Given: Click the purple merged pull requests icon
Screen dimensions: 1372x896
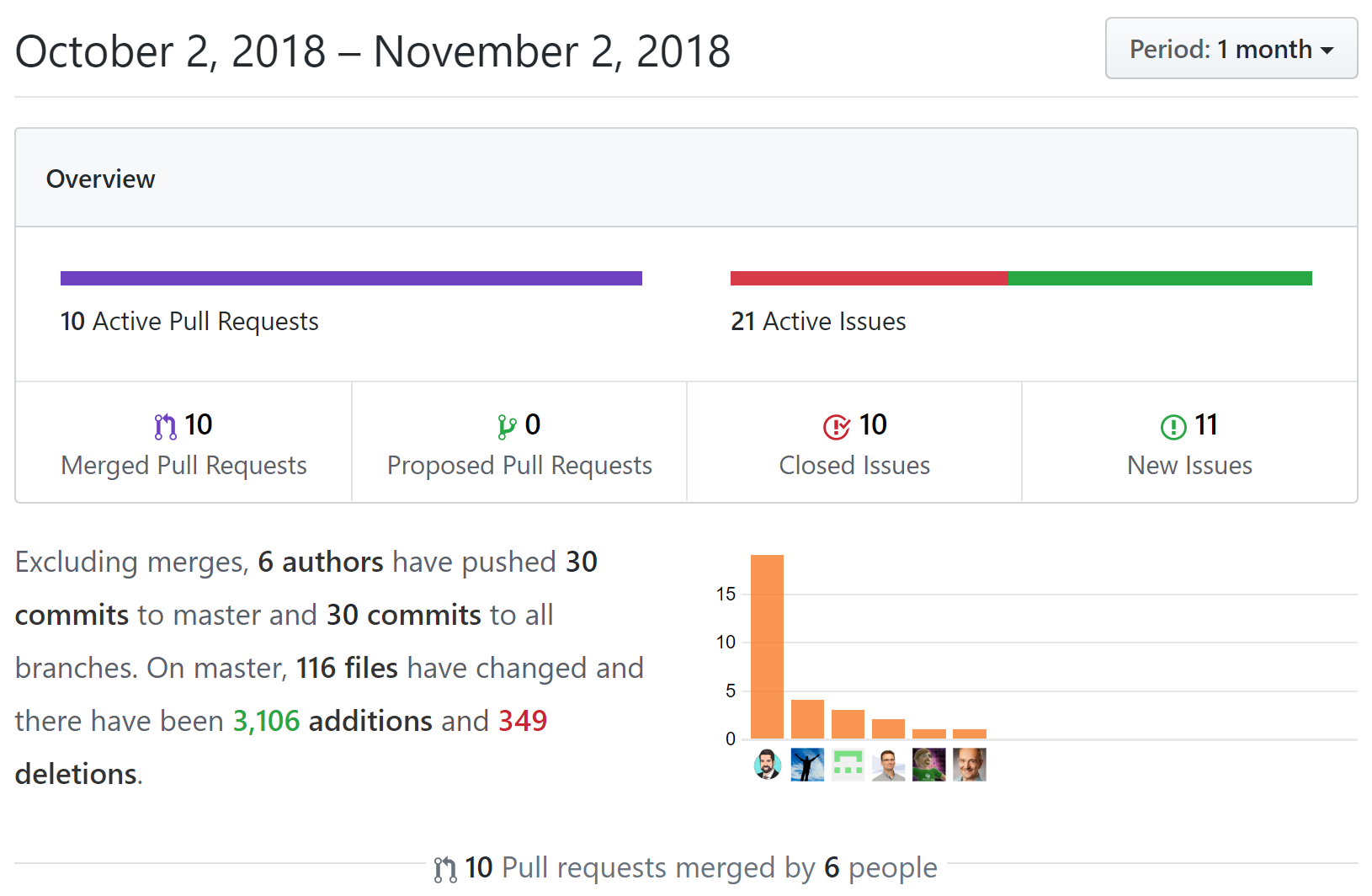Looking at the screenshot, I should [165, 427].
